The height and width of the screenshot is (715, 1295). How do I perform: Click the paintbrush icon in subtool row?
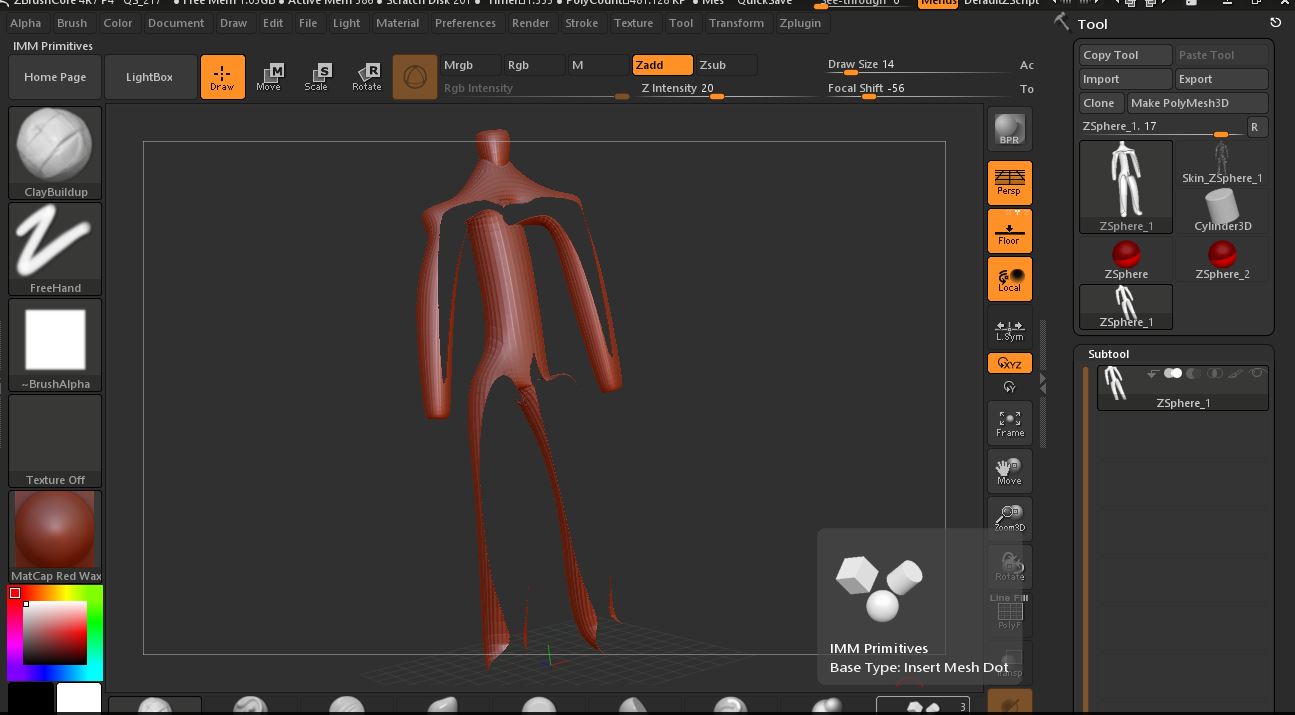click(x=1235, y=374)
